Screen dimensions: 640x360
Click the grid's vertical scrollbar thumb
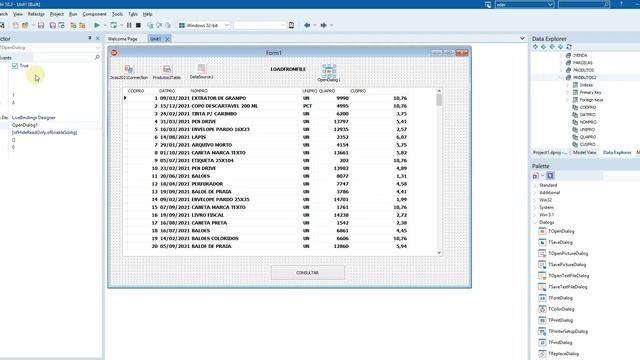(x=439, y=100)
